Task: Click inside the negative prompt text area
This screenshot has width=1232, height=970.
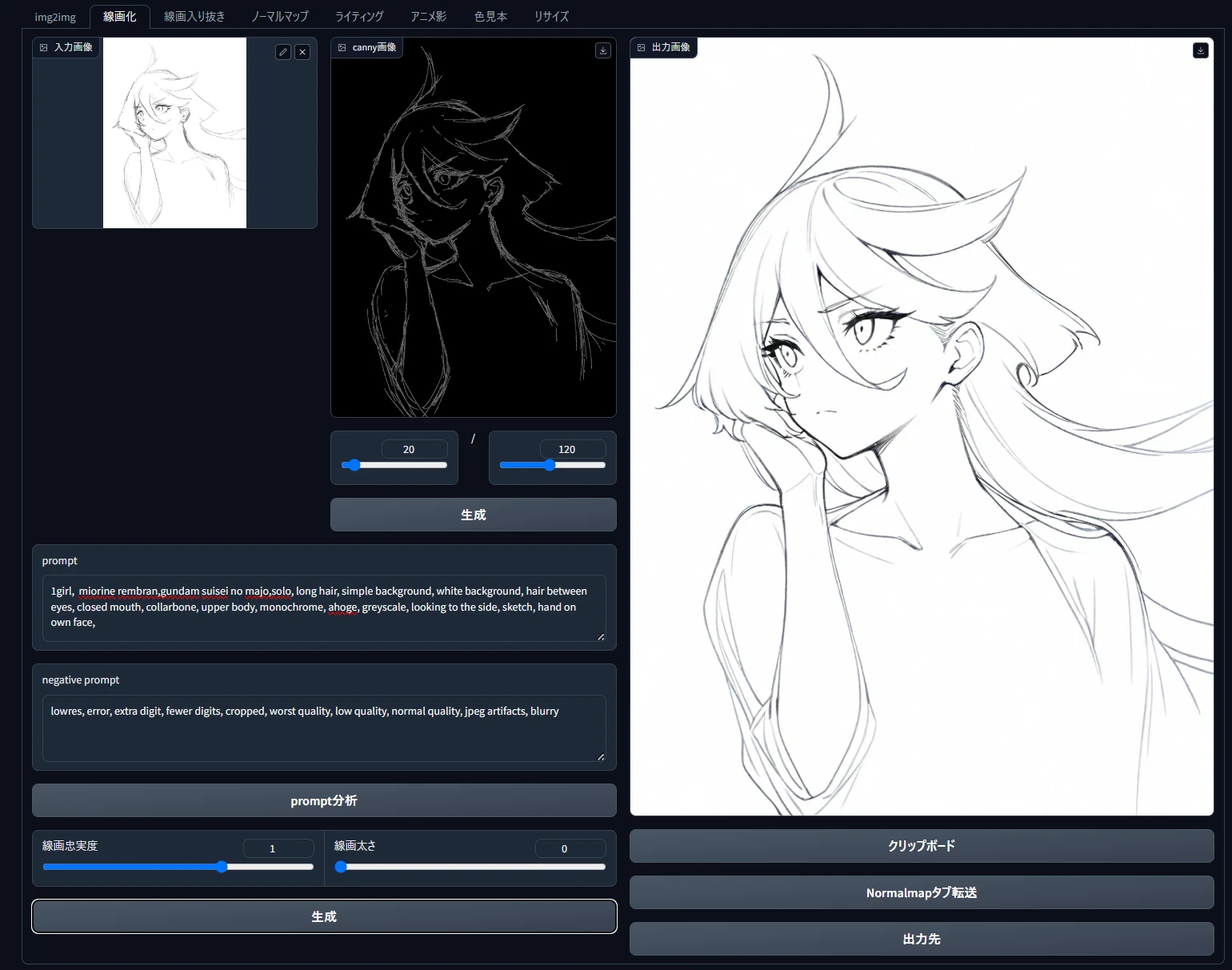Action: 324,728
